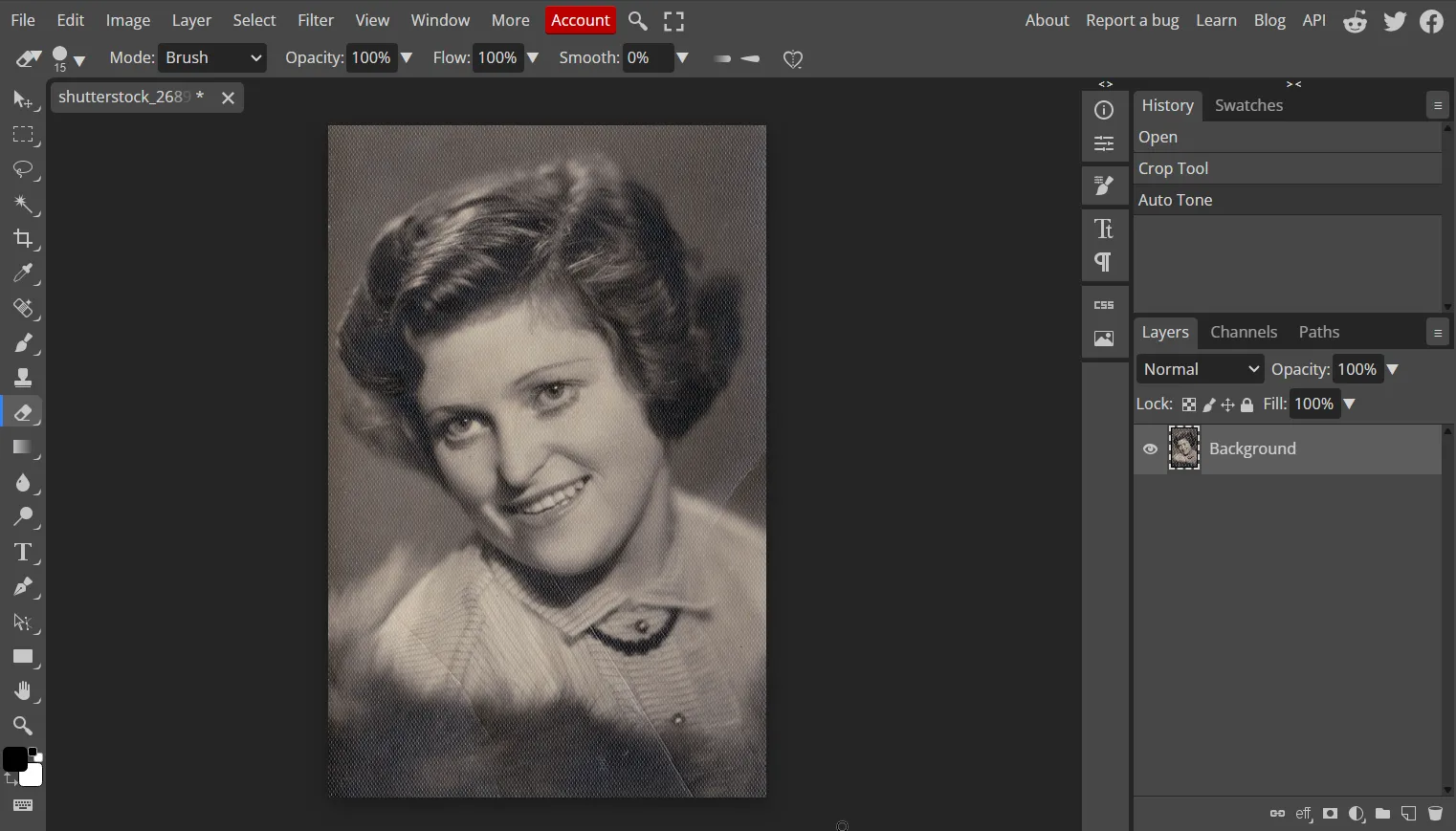This screenshot has height=831, width=1456.
Task: Select the Lasso tool
Action: pyautogui.click(x=24, y=170)
